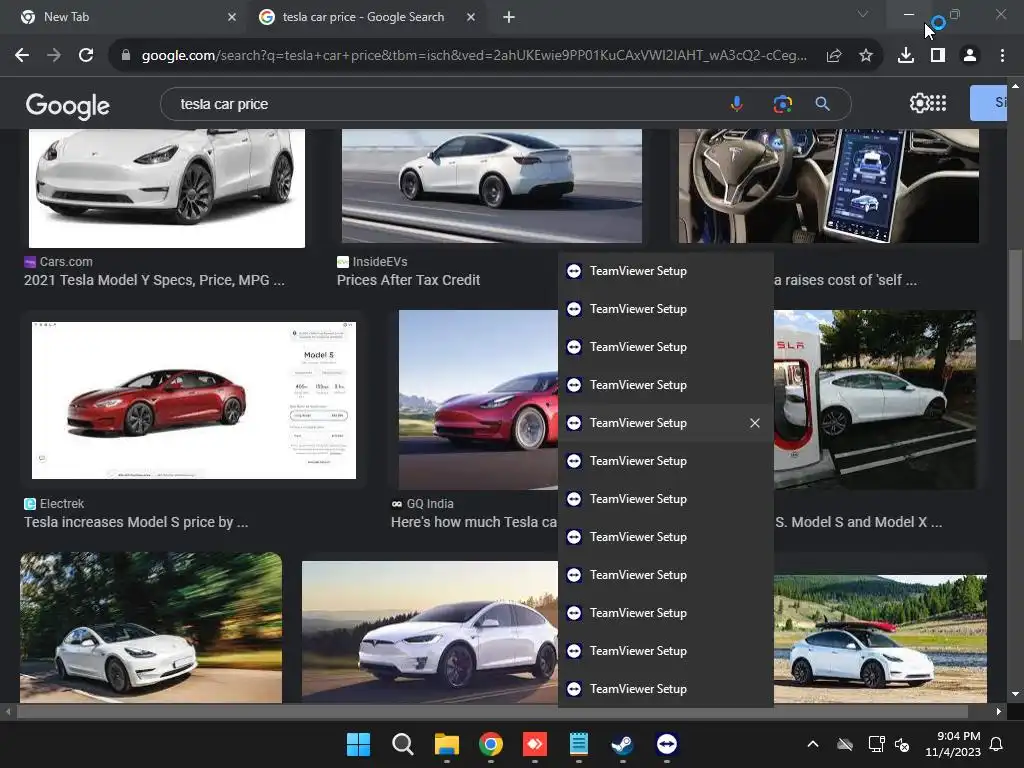This screenshot has height=768, width=1024.
Task: Select last TeamViewer Setup entry in list
Action: pyautogui.click(x=665, y=689)
